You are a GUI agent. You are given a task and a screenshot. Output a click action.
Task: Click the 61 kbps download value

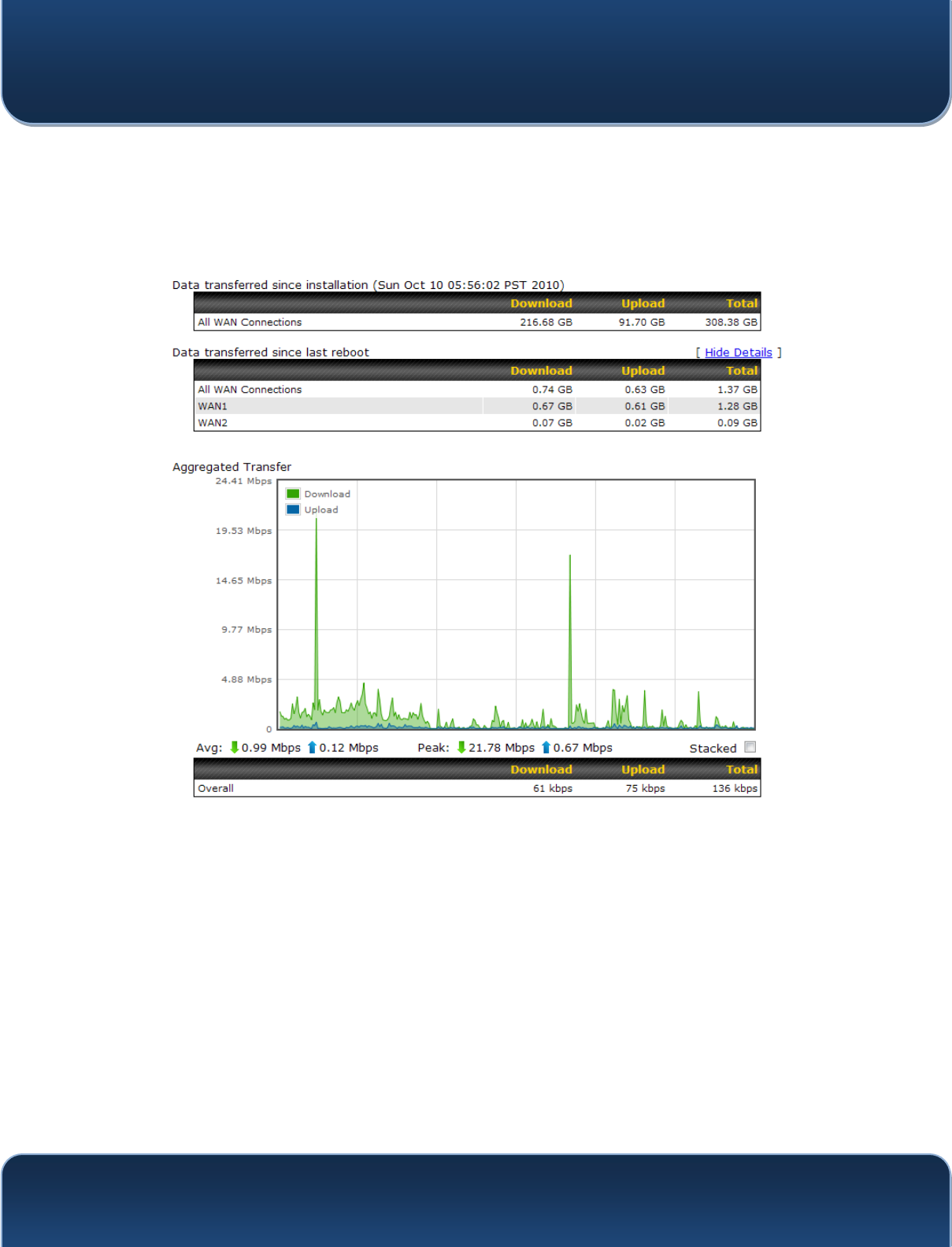pyautogui.click(x=553, y=788)
